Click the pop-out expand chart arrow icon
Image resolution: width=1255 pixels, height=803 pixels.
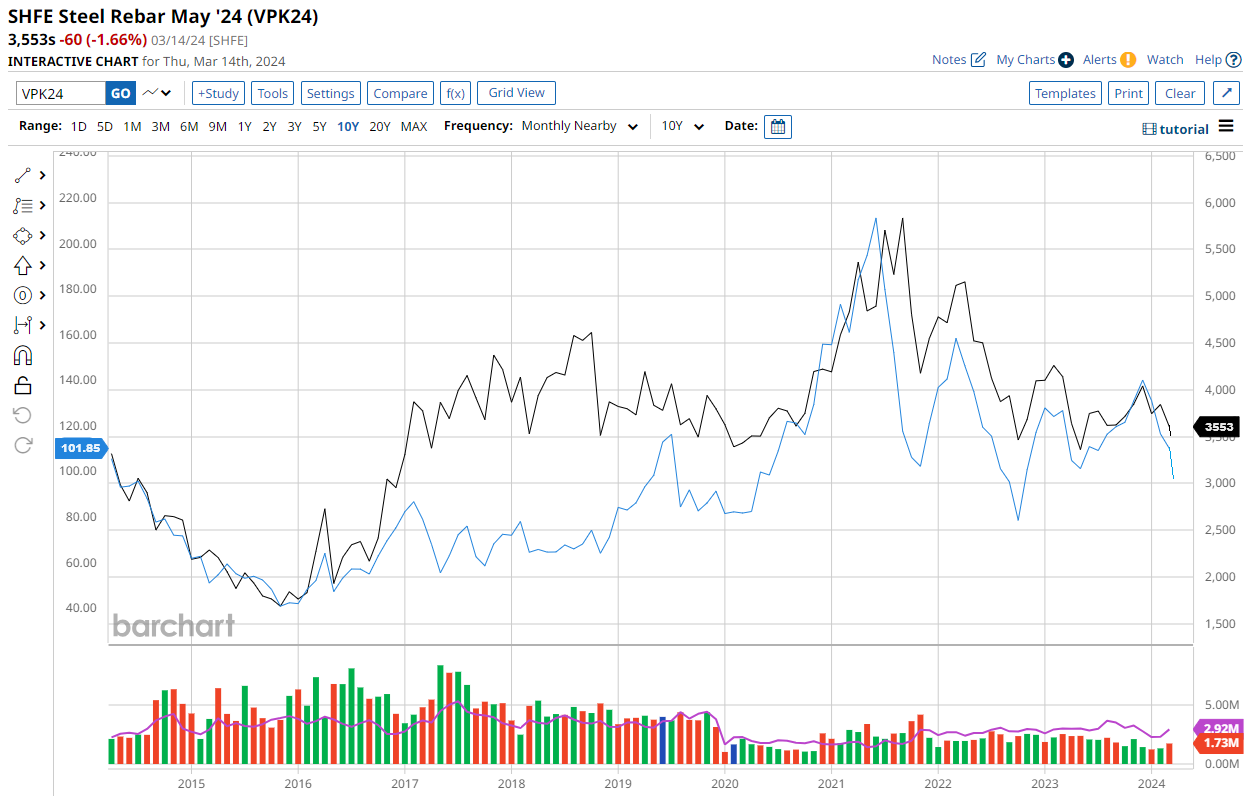[x=1226, y=93]
